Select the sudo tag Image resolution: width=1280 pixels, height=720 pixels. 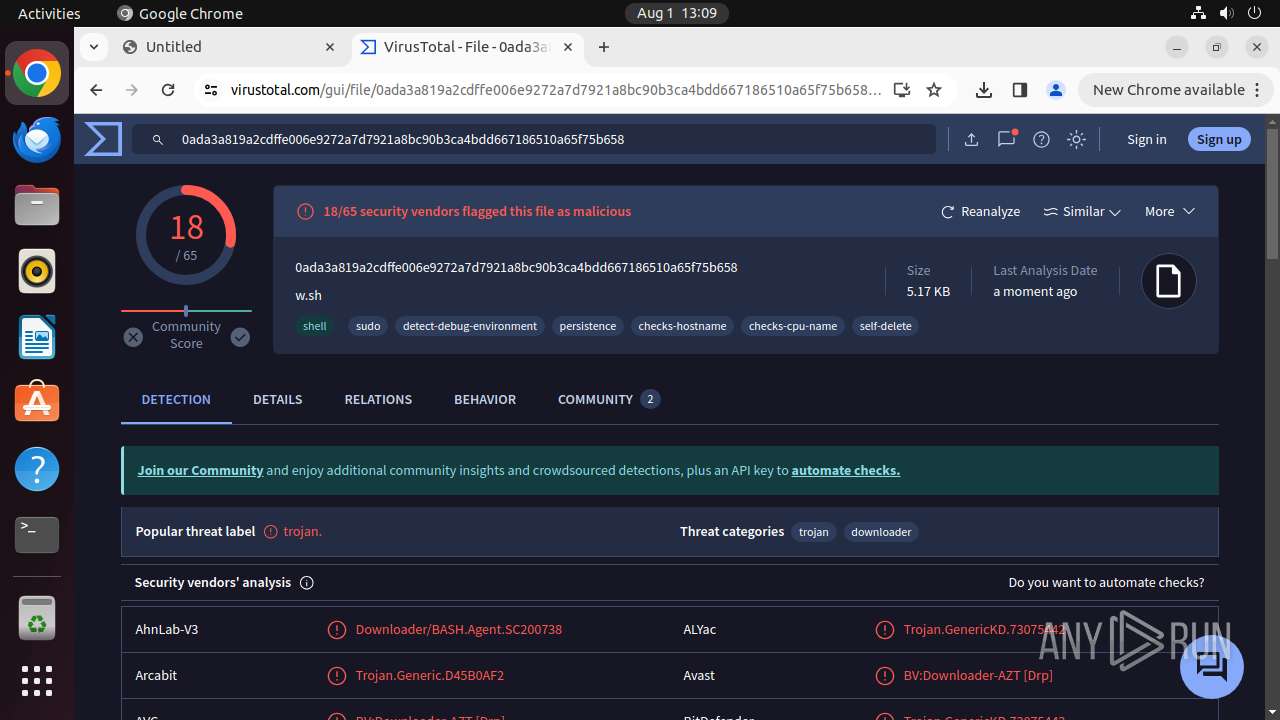368,326
